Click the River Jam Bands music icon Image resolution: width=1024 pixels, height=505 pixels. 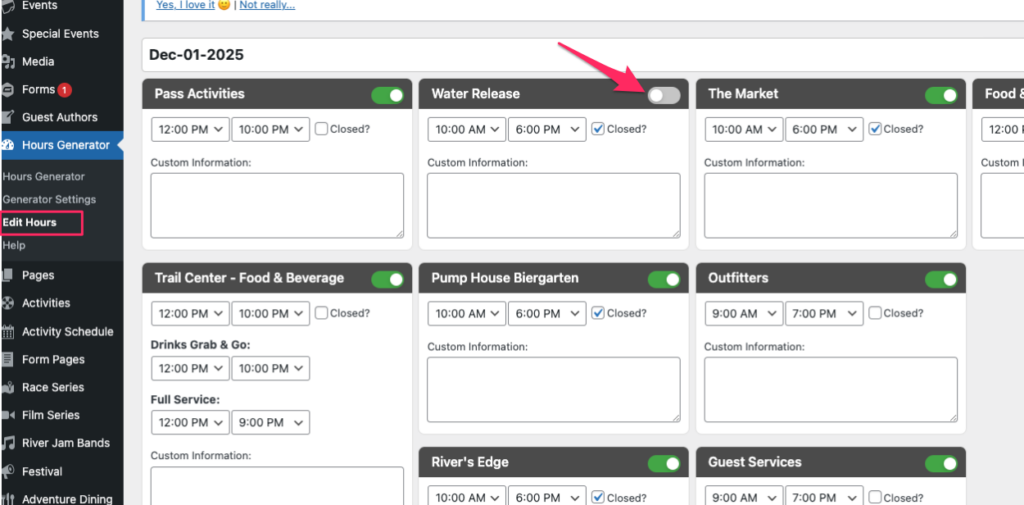[x=8, y=444]
